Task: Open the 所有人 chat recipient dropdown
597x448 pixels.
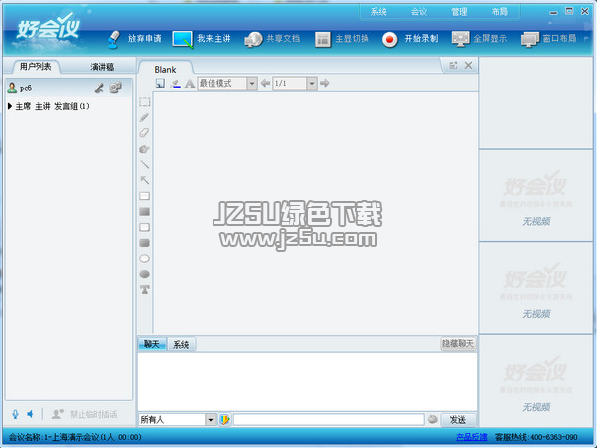Action: [x=211, y=419]
